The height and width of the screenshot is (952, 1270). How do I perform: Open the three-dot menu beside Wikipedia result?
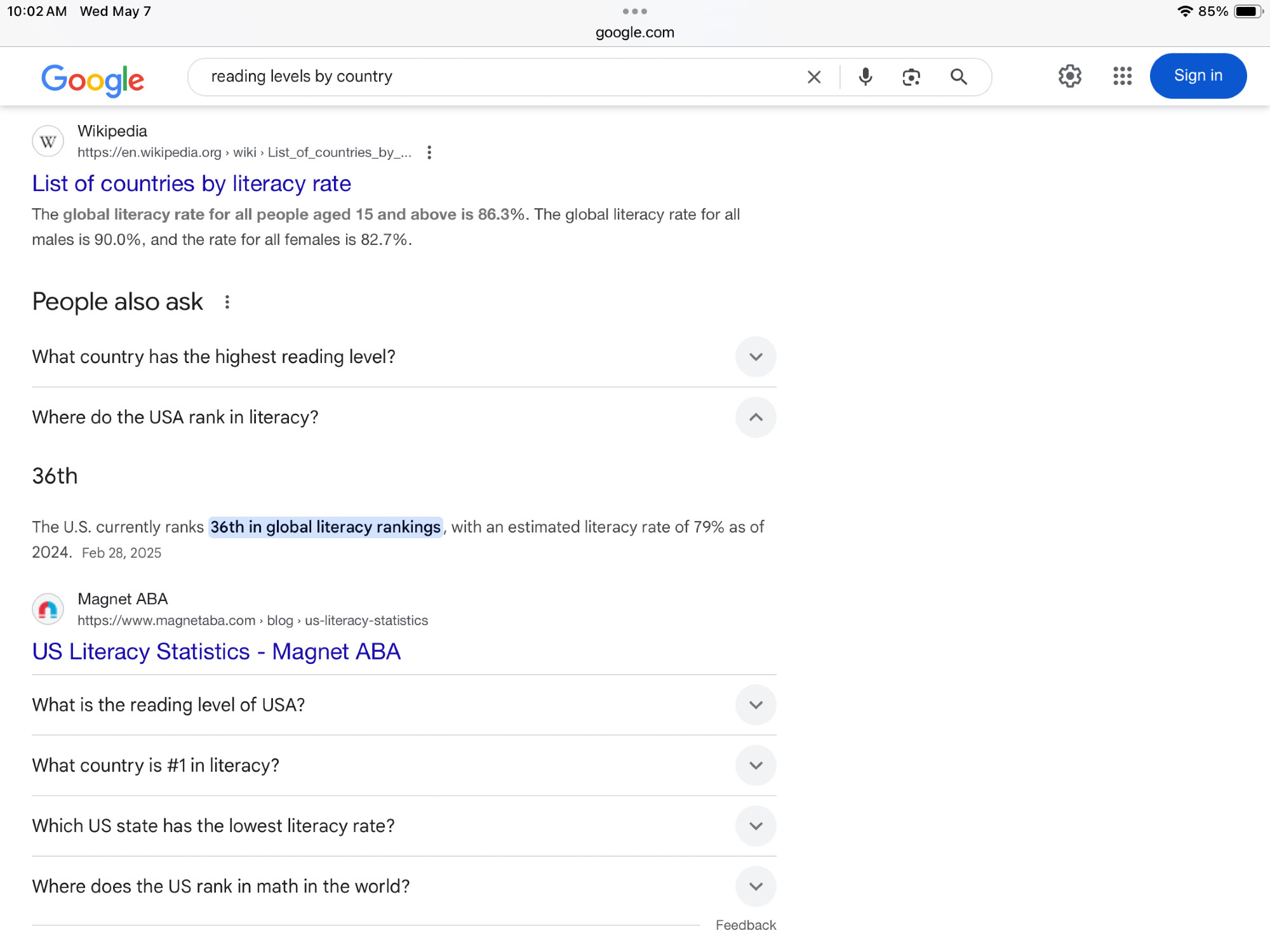(x=429, y=152)
